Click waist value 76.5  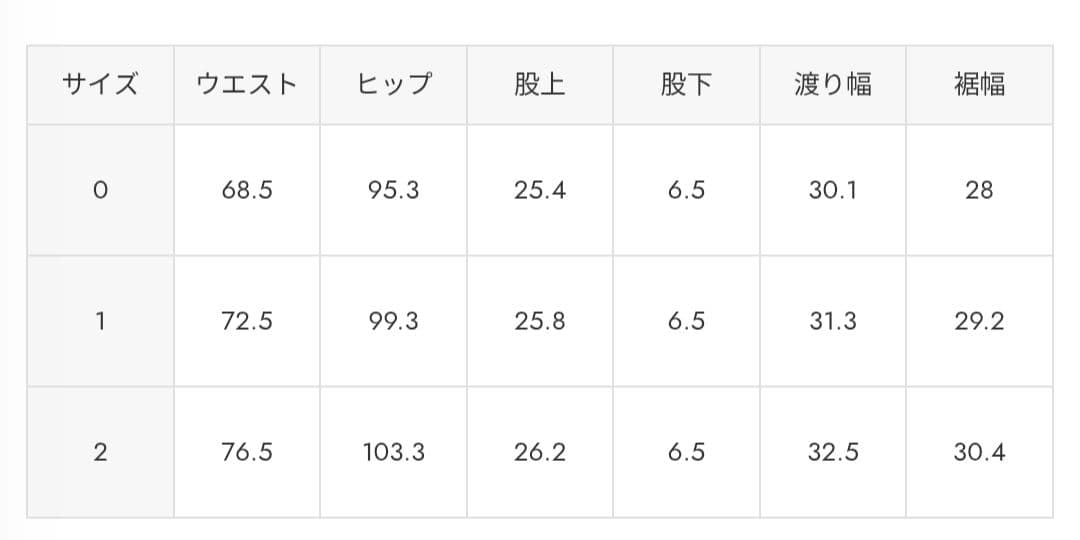(247, 452)
